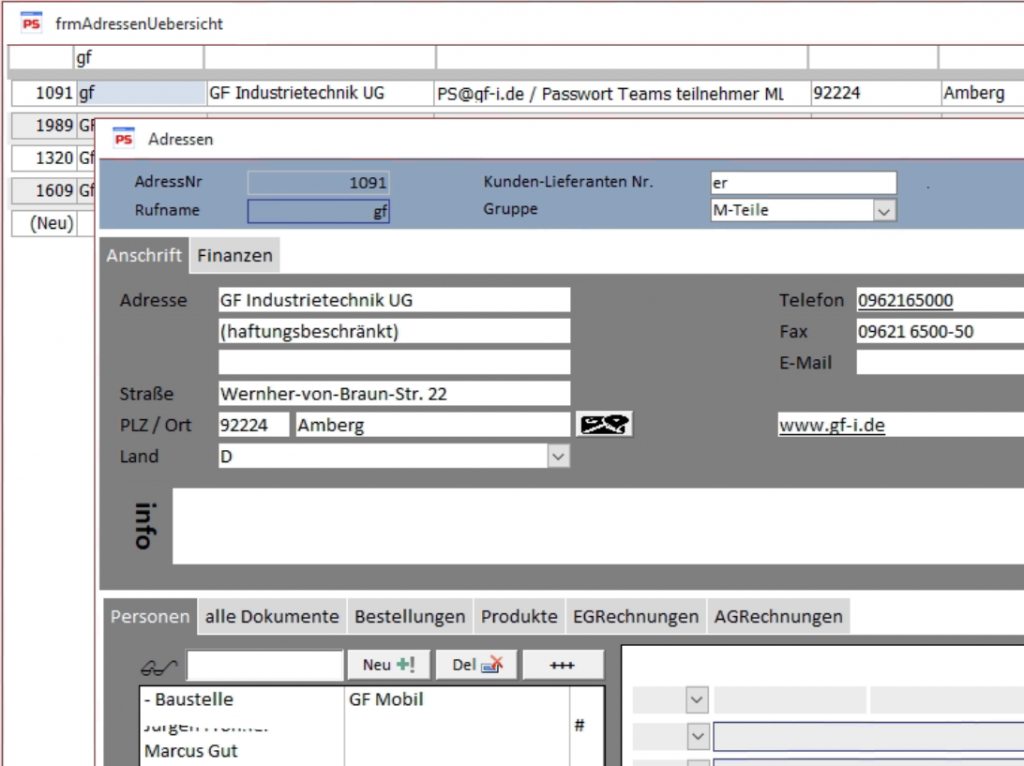This screenshot has width=1024, height=766.
Task: Click the PS icon in Adressen title
Action: [123, 138]
